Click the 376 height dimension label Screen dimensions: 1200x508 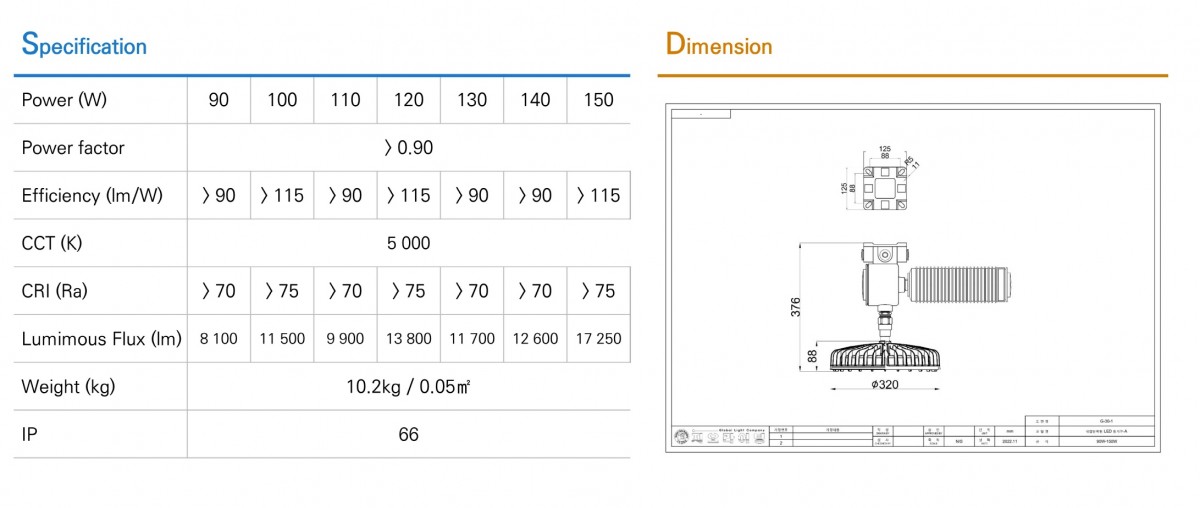tap(796, 307)
